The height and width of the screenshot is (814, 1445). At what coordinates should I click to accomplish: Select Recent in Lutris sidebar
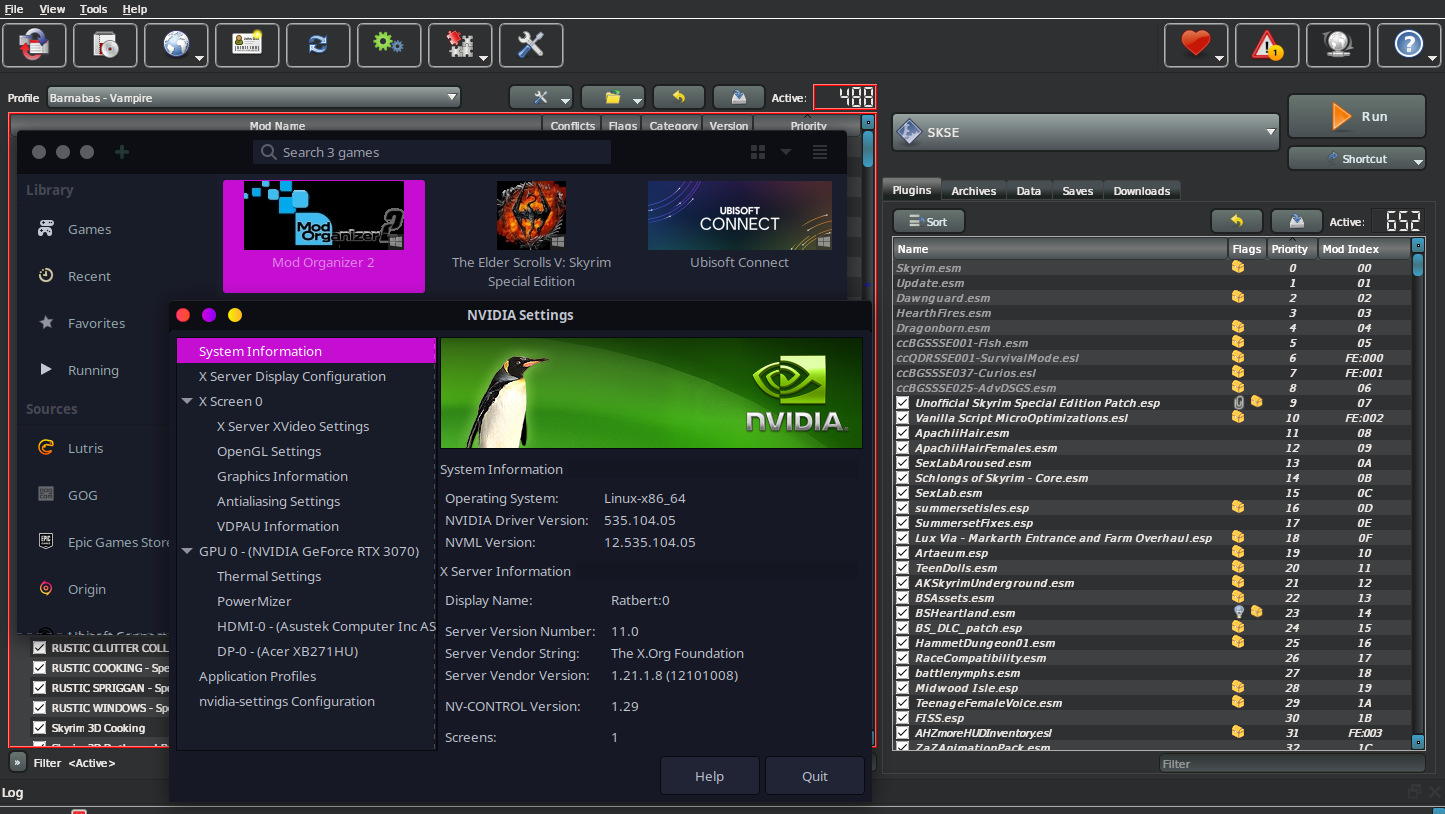(90, 276)
